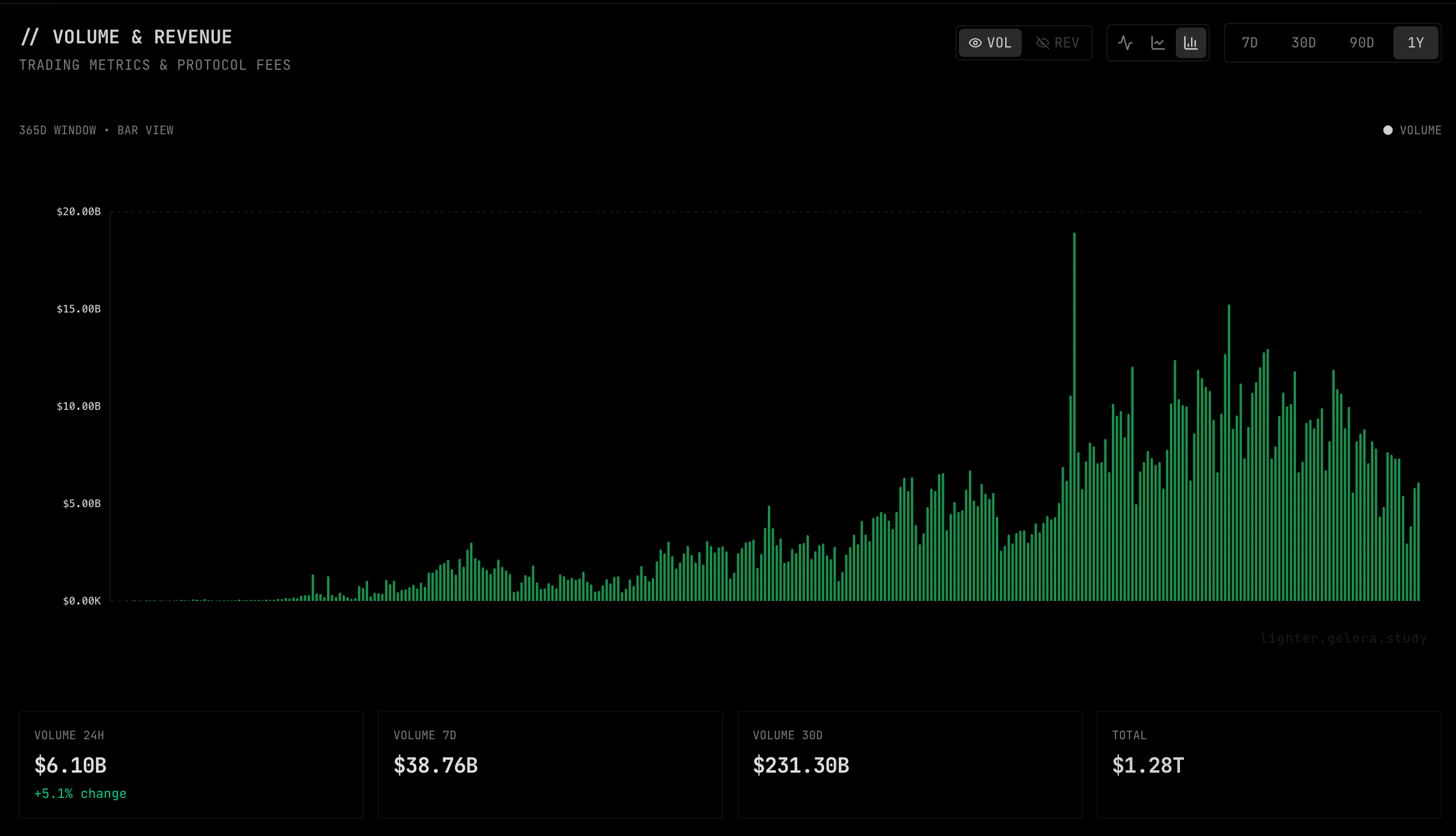Select the 7D time range
1456x836 pixels.
(x=1250, y=43)
